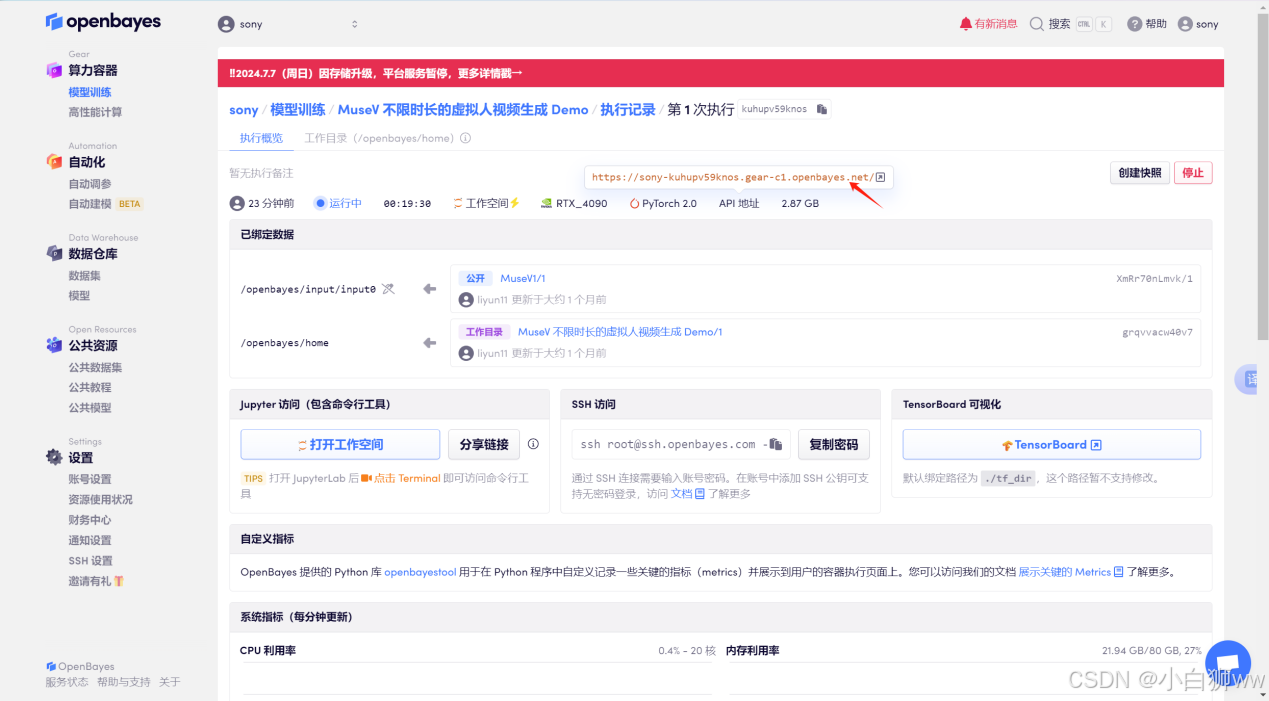Image resolution: width=1269 pixels, height=701 pixels.
Task: Click the 分享链接 button
Action: (484, 444)
